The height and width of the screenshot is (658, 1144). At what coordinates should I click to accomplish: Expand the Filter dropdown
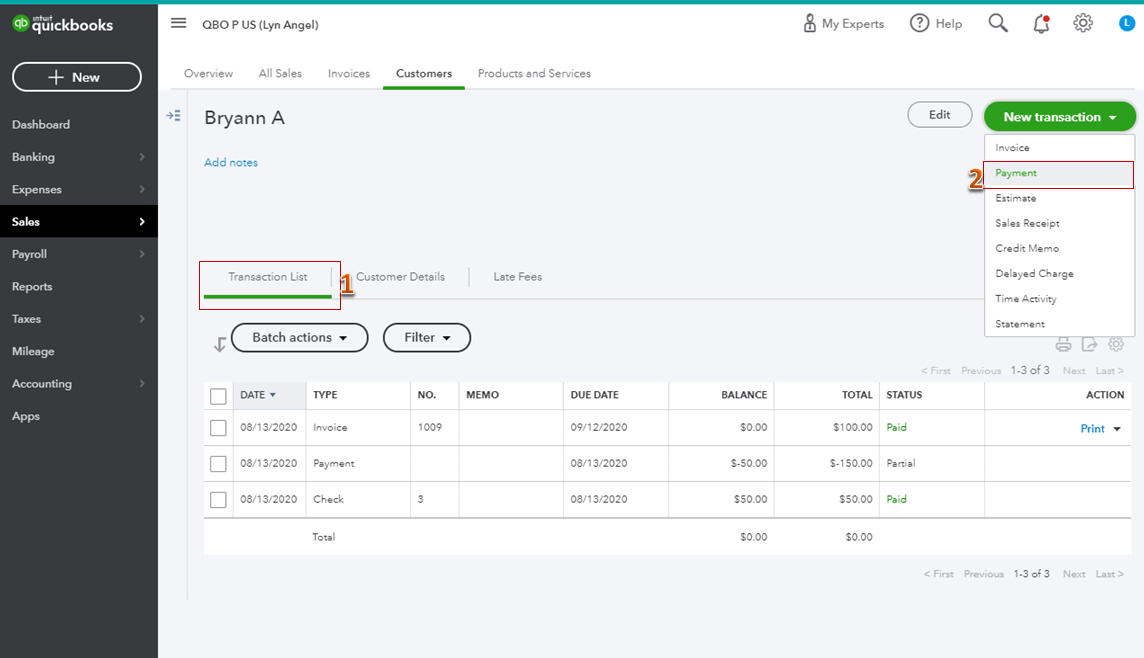coord(427,338)
